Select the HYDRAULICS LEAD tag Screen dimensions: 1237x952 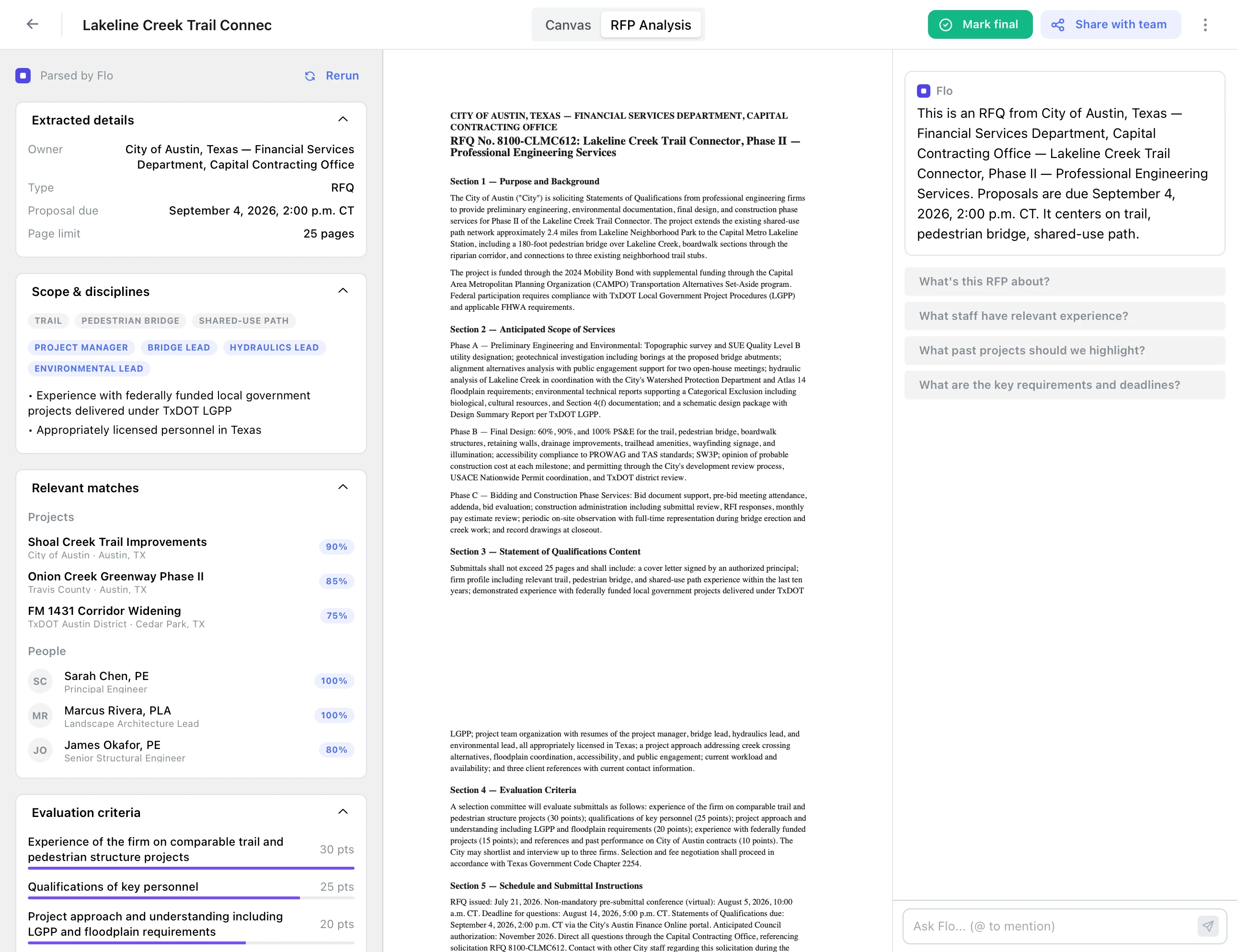pyautogui.click(x=274, y=348)
